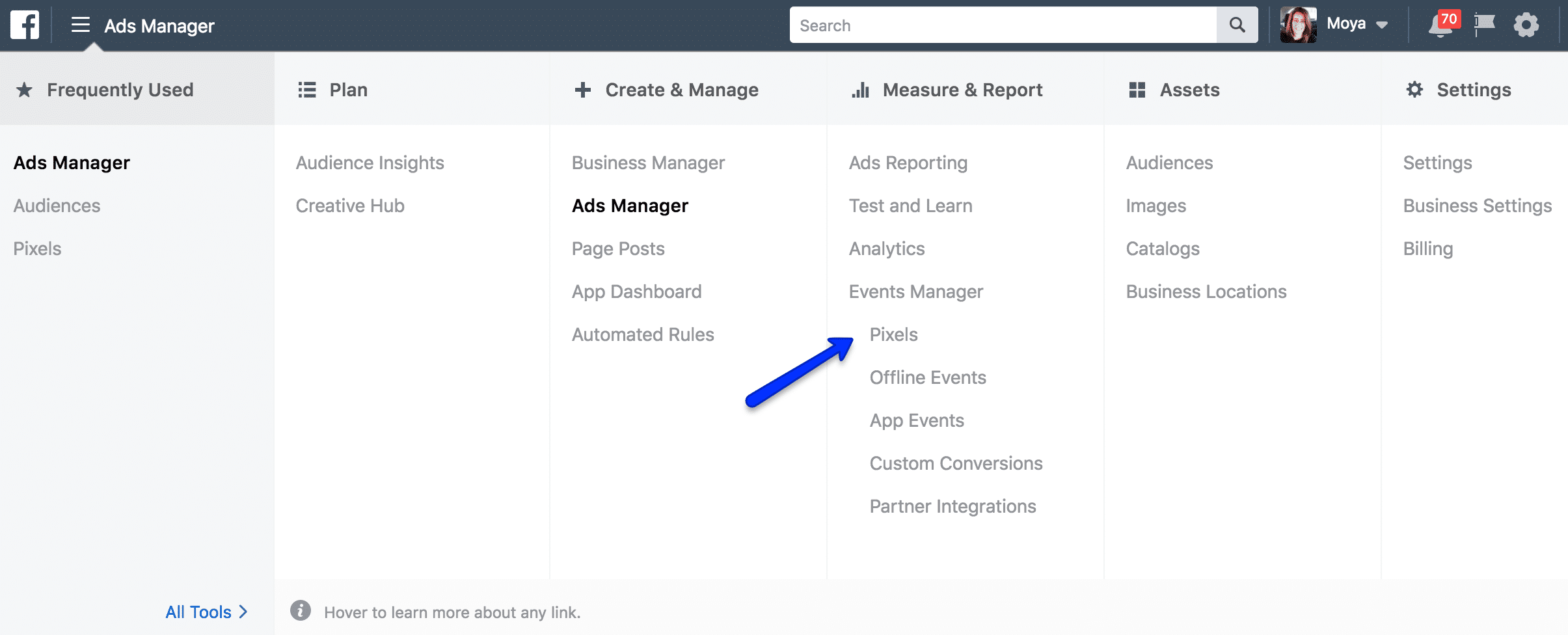Viewport: 1568px width, 635px height.
Task: Open Events Manager menu item
Action: point(915,291)
